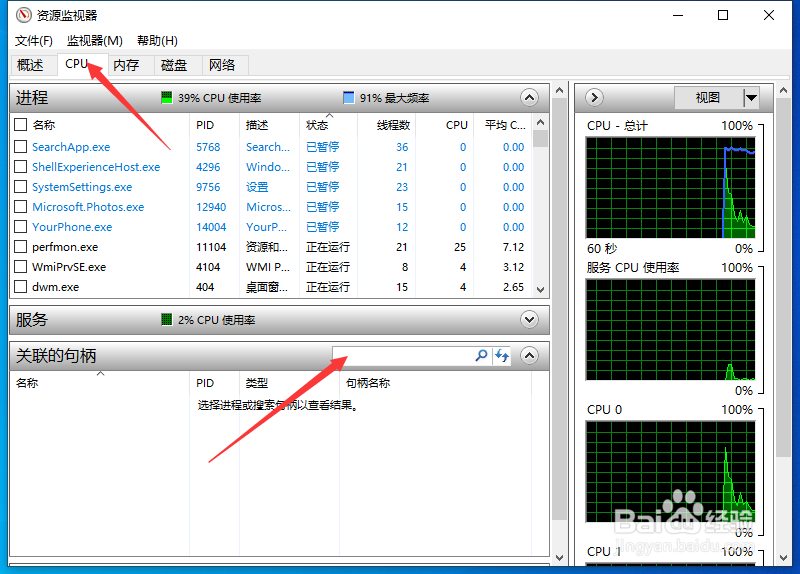The height and width of the screenshot is (574, 800).
Task: Collapse the 进程 section
Action: point(530,97)
